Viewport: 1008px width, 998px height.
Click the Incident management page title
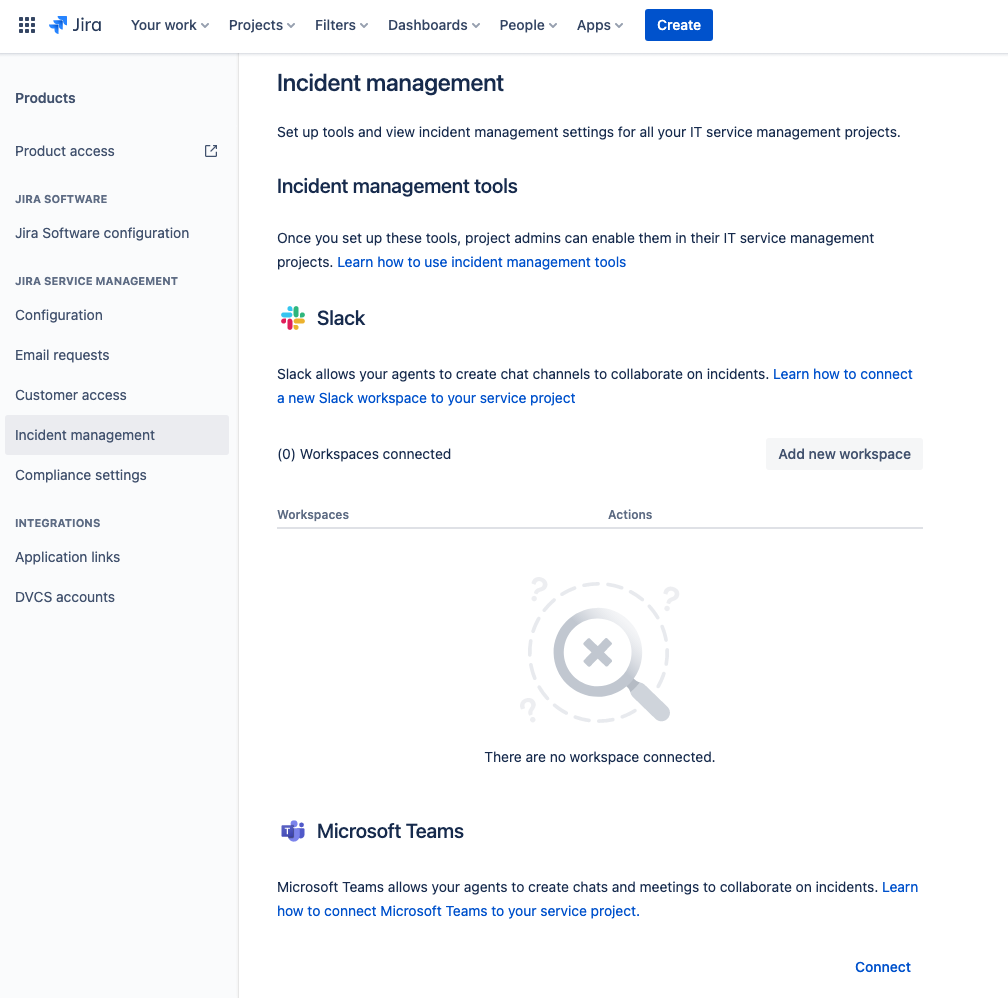pos(390,83)
